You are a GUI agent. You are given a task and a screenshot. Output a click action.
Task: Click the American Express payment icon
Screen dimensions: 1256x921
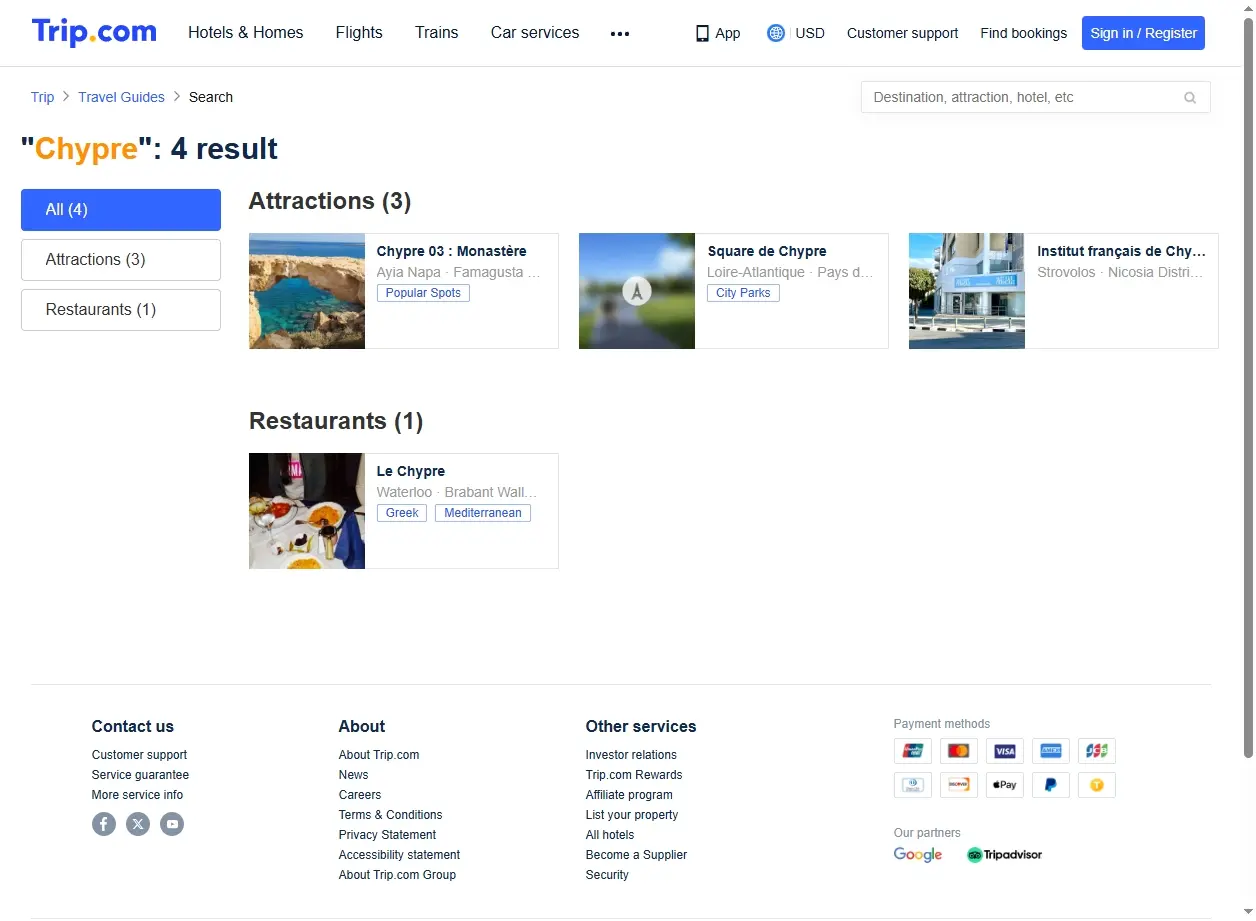point(1051,751)
